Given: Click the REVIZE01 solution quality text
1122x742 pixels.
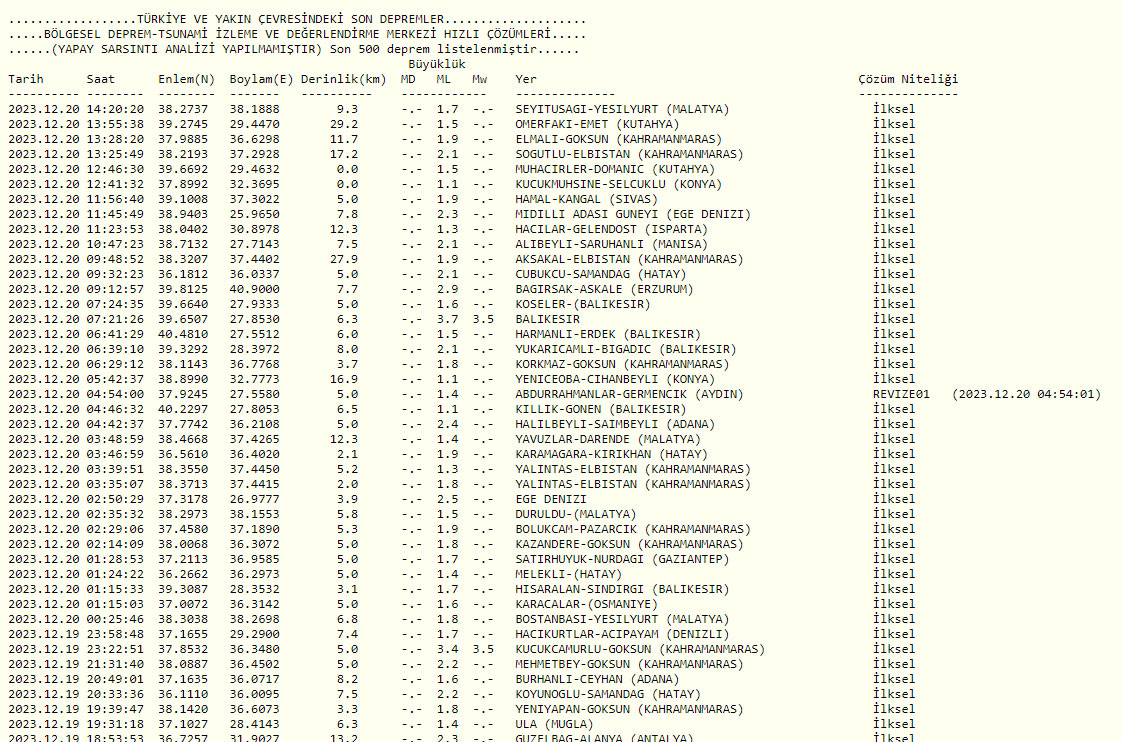Looking at the screenshot, I should coord(900,394).
